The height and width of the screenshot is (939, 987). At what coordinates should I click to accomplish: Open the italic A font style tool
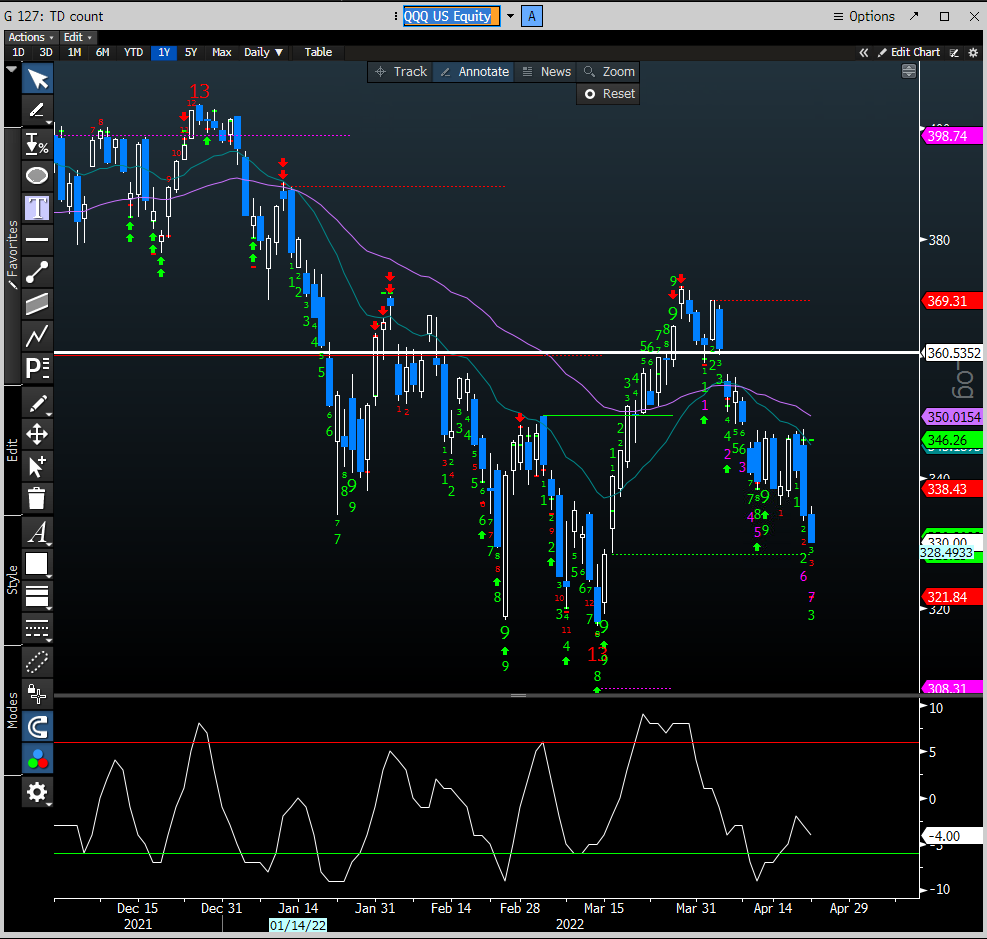[37, 532]
